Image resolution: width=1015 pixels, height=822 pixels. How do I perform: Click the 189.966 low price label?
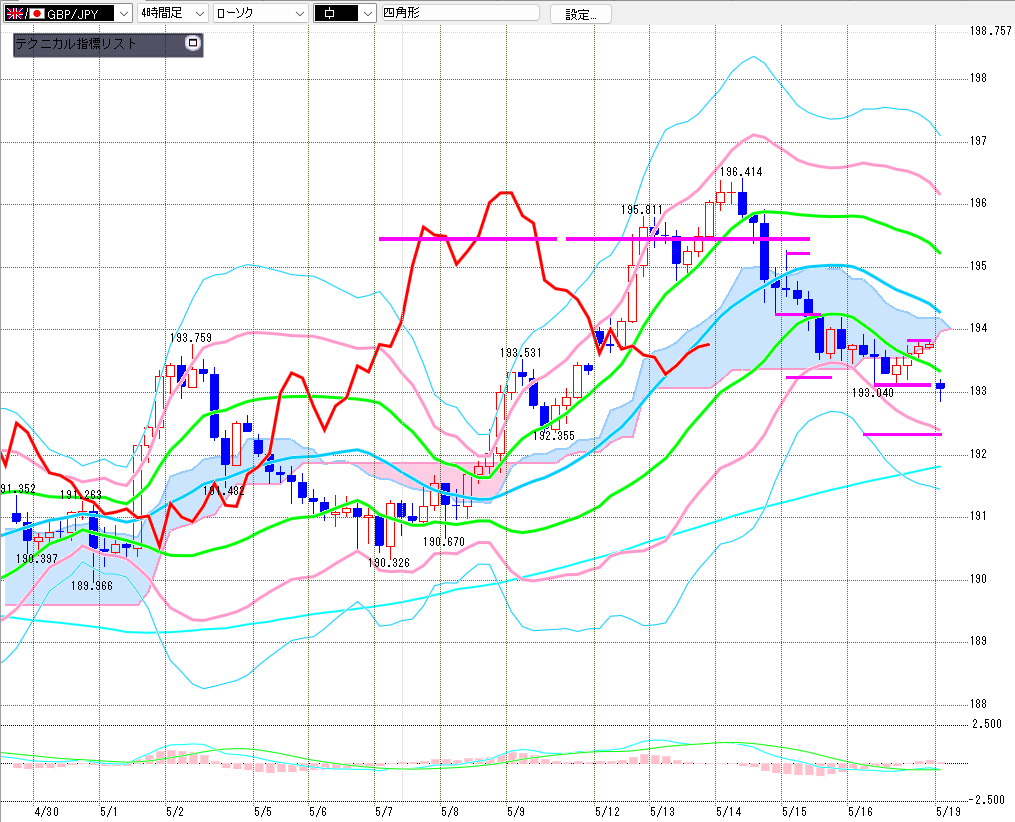coord(91,586)
